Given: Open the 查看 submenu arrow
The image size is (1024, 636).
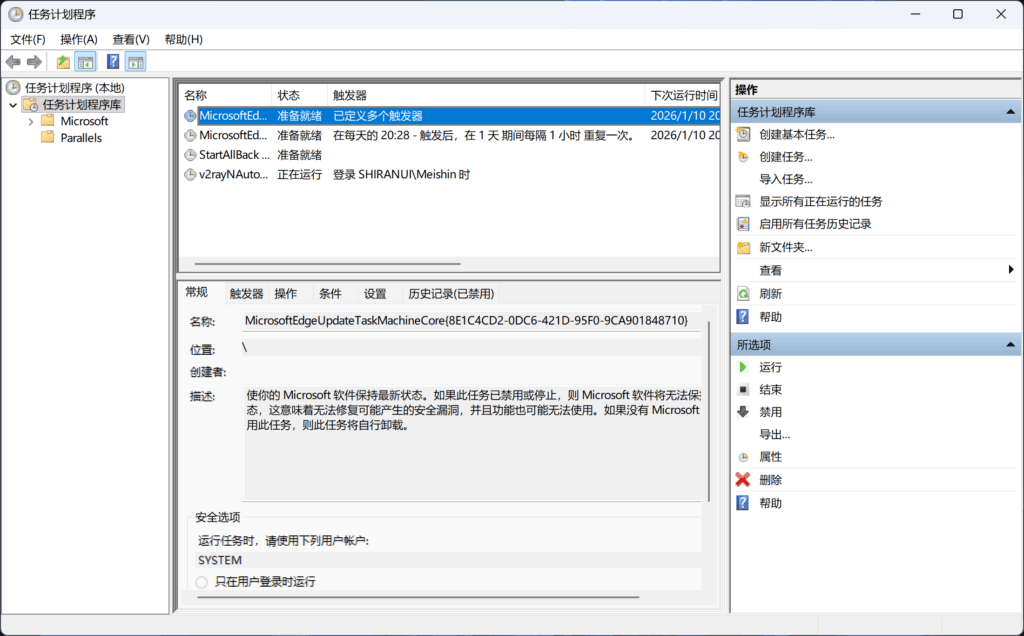Looking at the screenshot, I should click(1010, 268).
